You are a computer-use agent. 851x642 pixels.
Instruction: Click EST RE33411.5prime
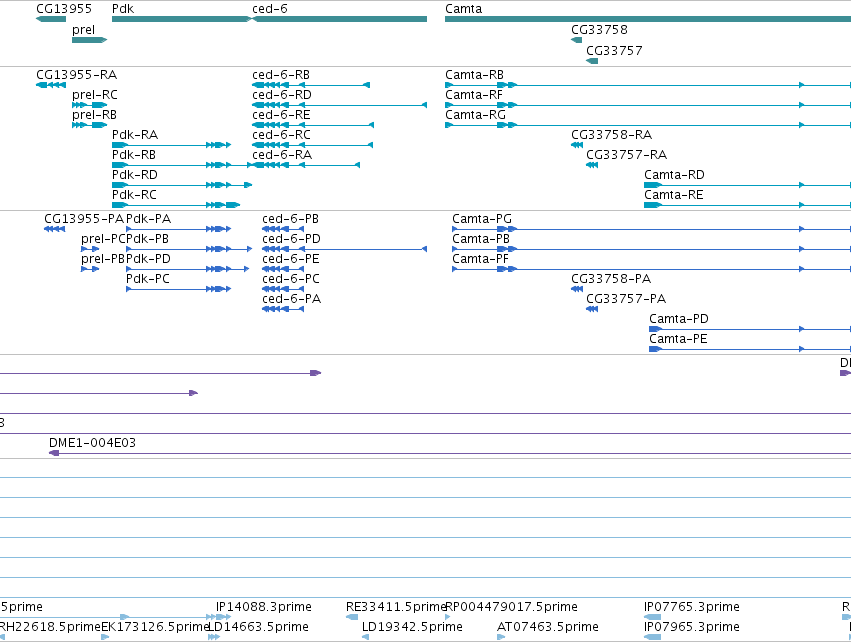[x=396, y=607]
